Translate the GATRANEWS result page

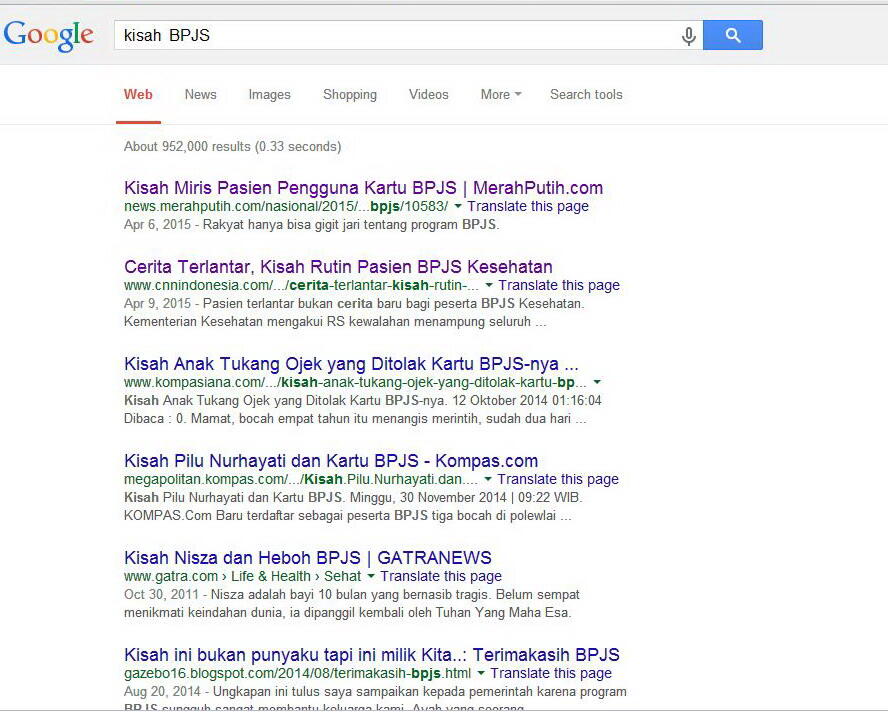[441, 576]
